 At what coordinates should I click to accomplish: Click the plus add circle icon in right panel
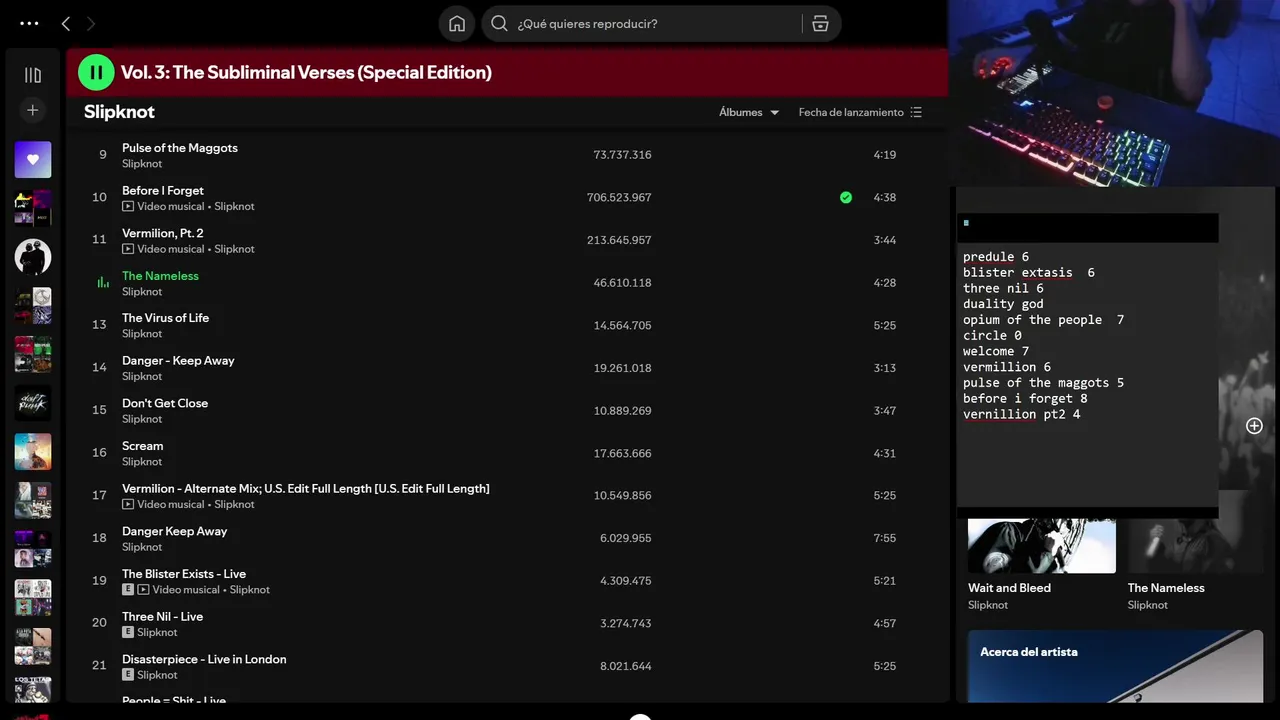[1254, 426]
